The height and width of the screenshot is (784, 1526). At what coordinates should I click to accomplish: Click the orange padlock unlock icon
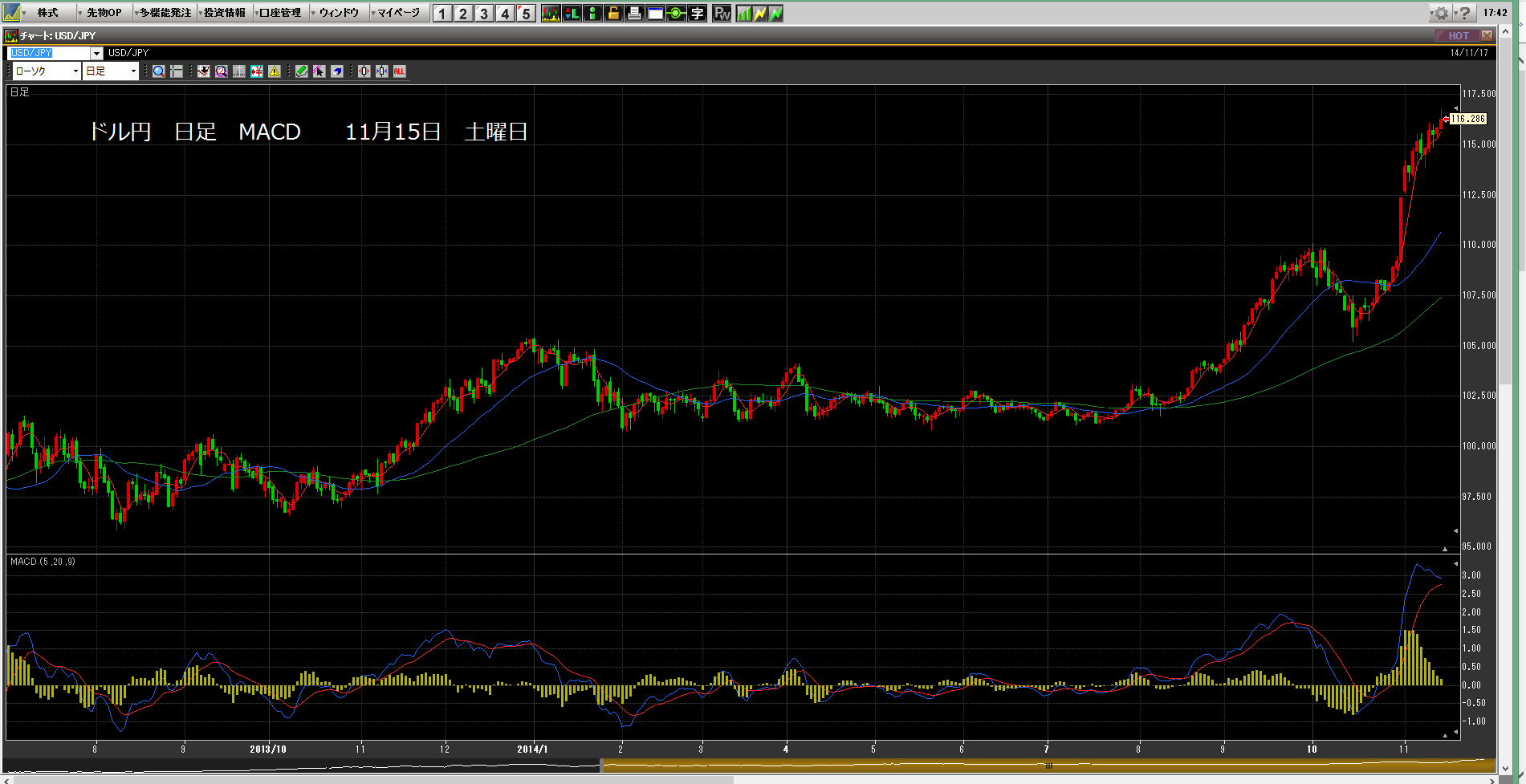[x=613, y=13]
